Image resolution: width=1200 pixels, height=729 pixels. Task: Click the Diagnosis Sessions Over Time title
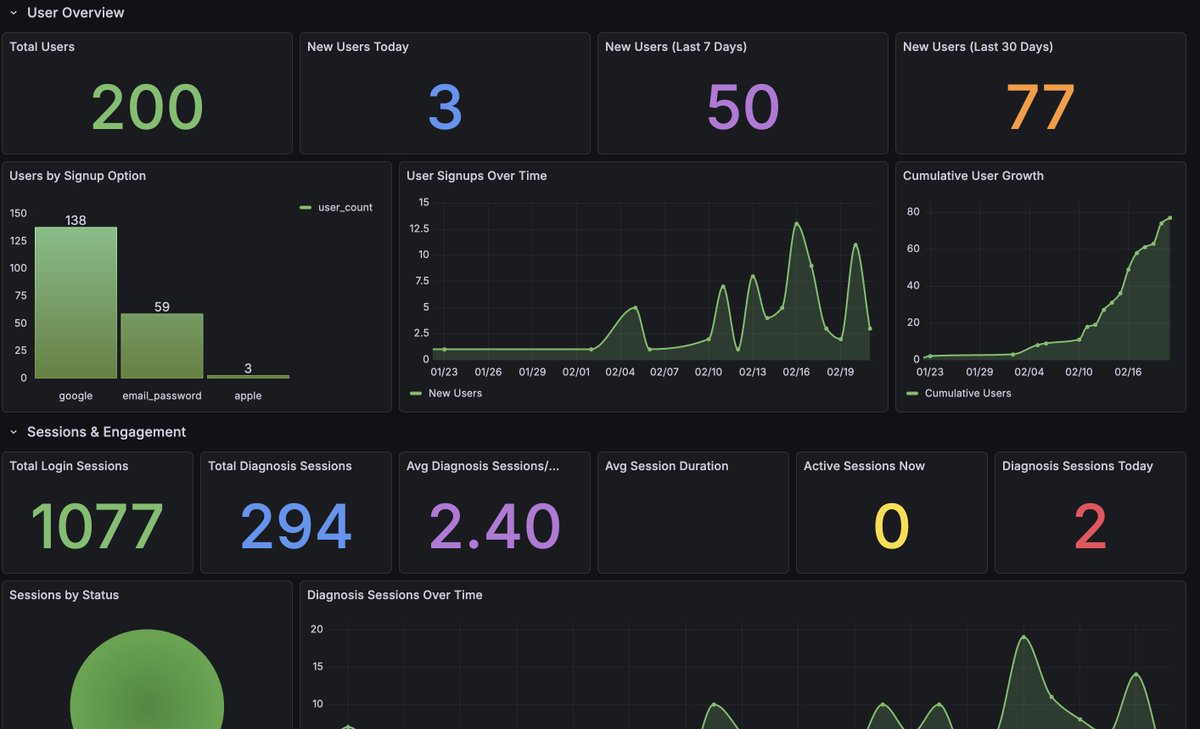click(x=395, y=595)
